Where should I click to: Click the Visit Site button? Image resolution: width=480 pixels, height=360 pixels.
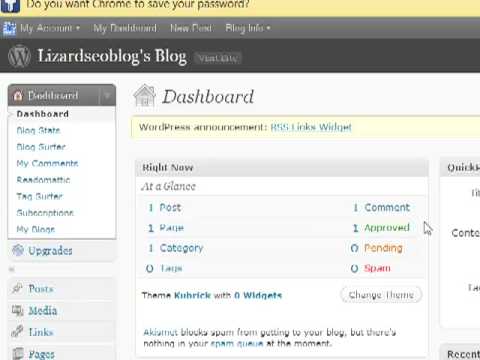(x=218, y=58)
